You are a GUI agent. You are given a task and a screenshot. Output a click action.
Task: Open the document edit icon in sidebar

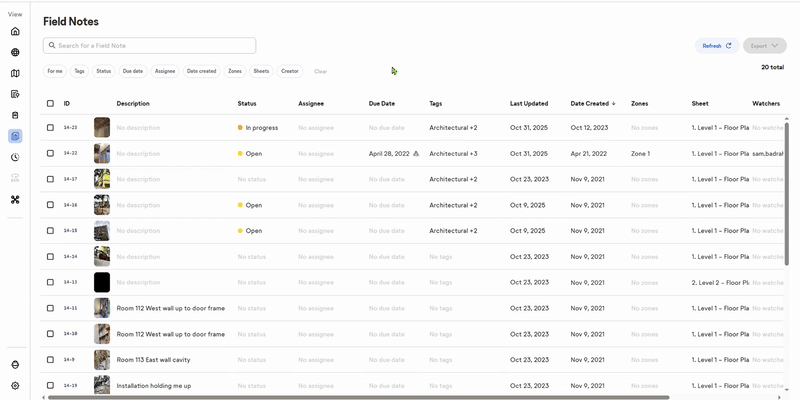pyautogui.click(x=15, y=94)
